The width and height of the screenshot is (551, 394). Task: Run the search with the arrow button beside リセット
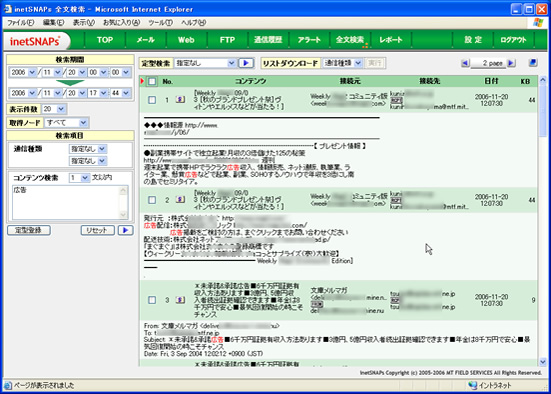[x=125, y=230]
